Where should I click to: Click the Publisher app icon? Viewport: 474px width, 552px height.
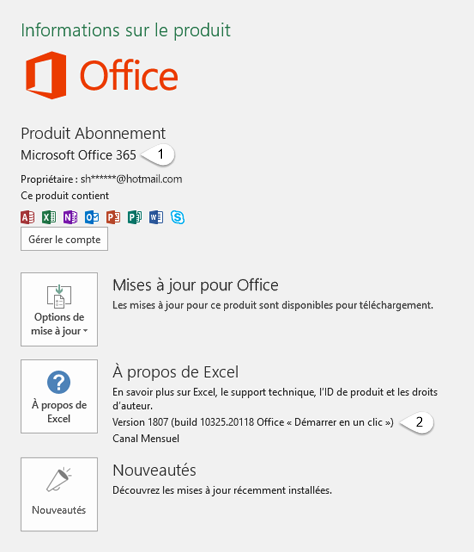click(x=135, y=217)
